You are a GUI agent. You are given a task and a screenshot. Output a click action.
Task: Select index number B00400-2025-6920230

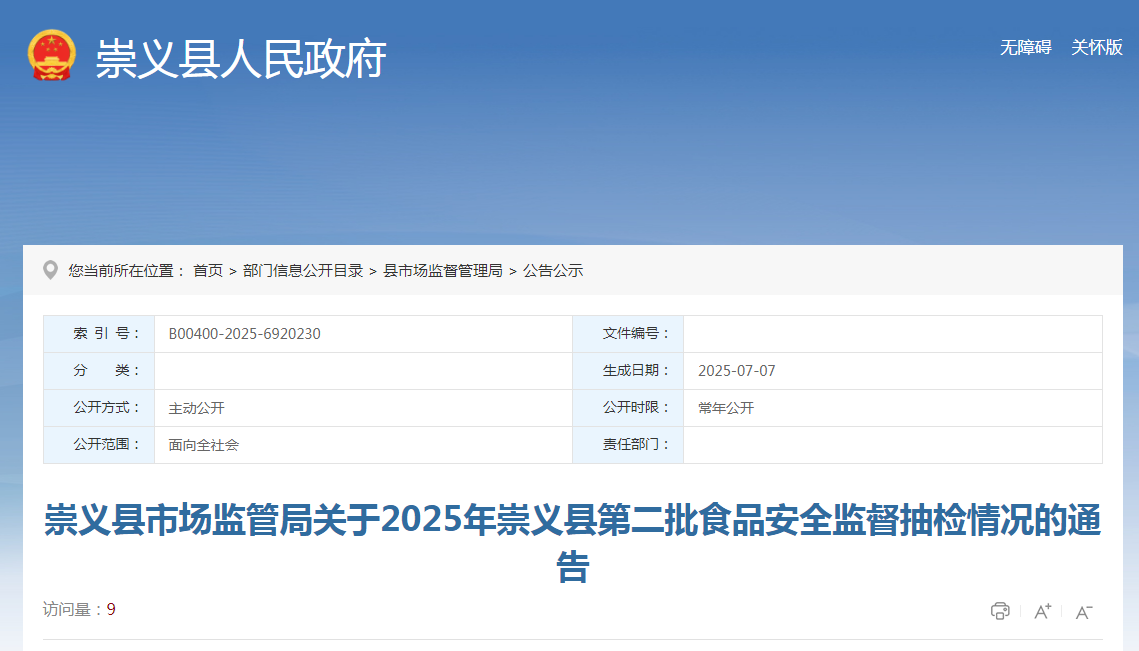[x=245, y=334]
